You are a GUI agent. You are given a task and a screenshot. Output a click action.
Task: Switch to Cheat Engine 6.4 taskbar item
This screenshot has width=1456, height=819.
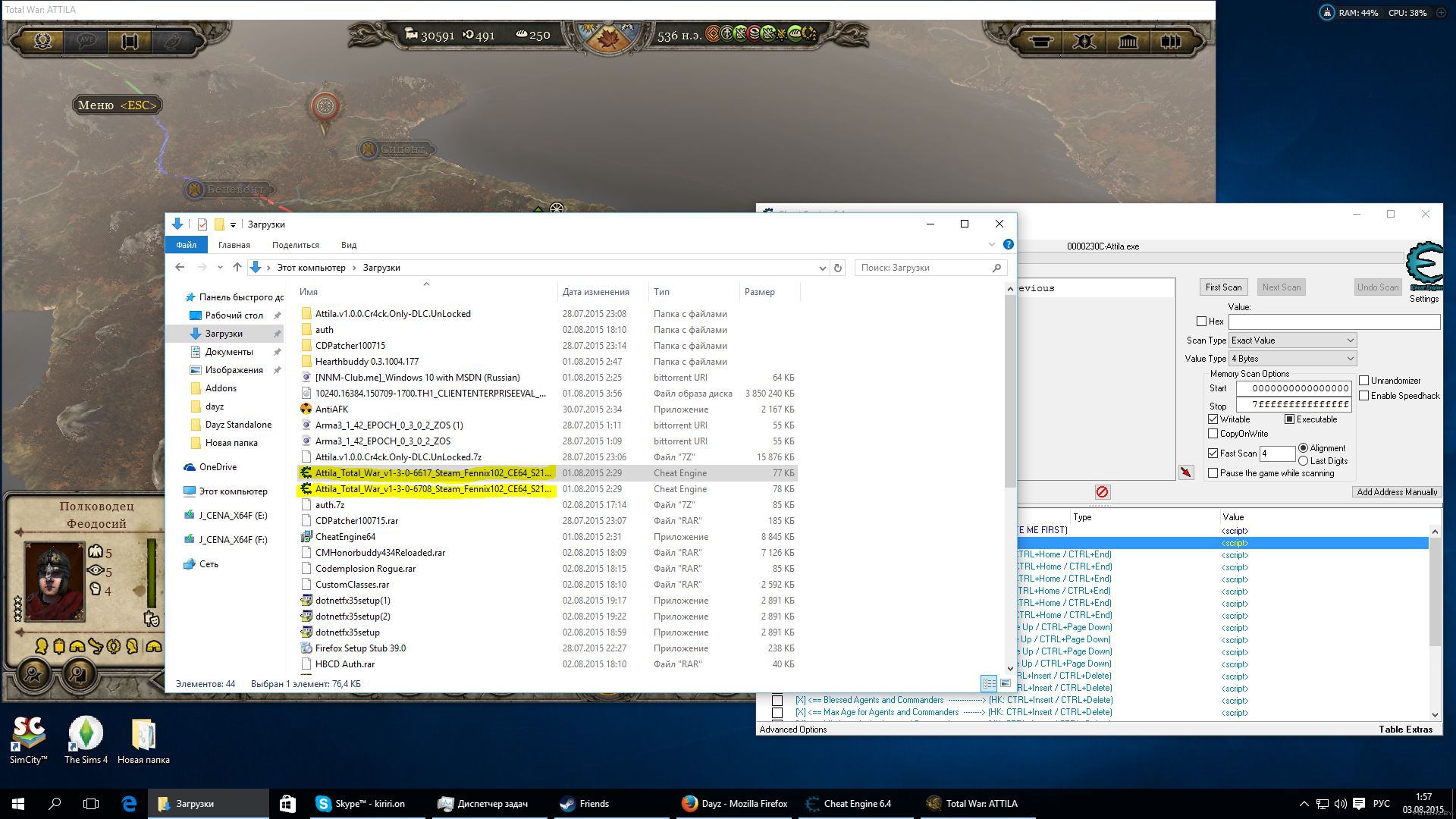(857, 804)
